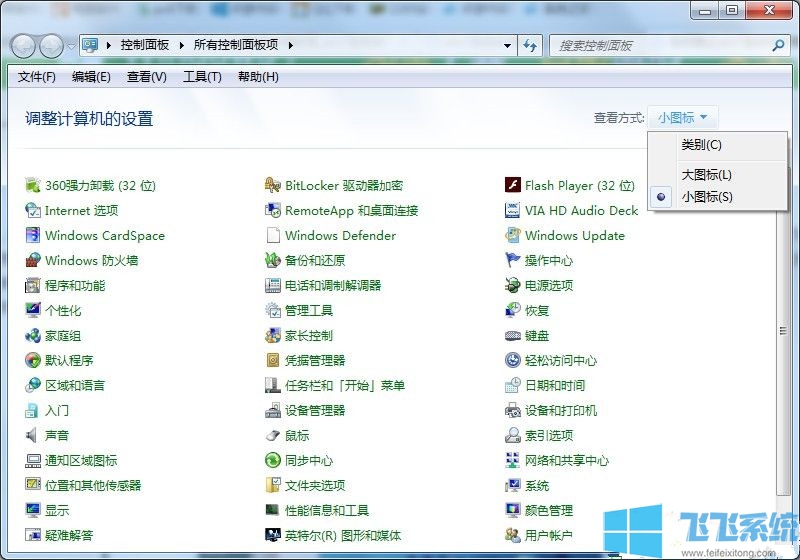Open the 文件(F) menu
The height and width of the screenshot is (560, 800).
click(x=37, y=77)
